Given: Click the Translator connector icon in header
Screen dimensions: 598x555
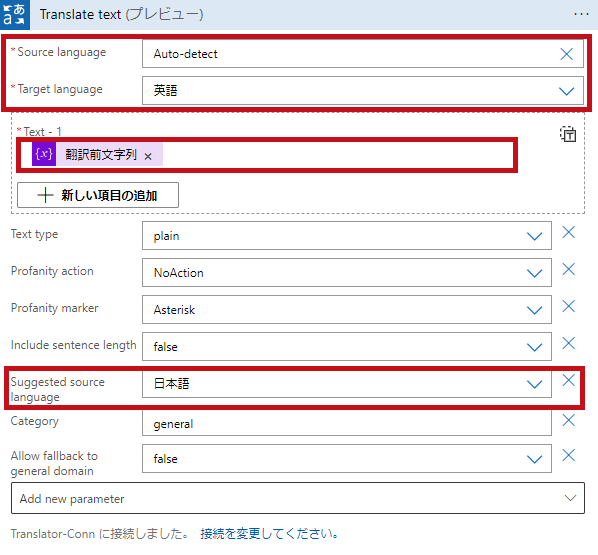Looking at the screenshot, I should (15, 14).
